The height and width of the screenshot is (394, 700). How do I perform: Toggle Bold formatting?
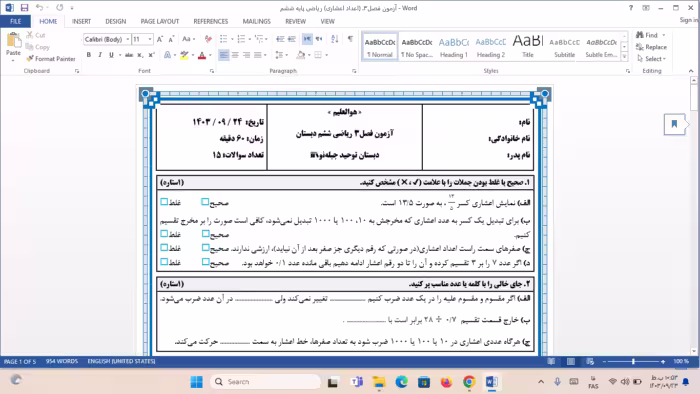coord(89,55)
